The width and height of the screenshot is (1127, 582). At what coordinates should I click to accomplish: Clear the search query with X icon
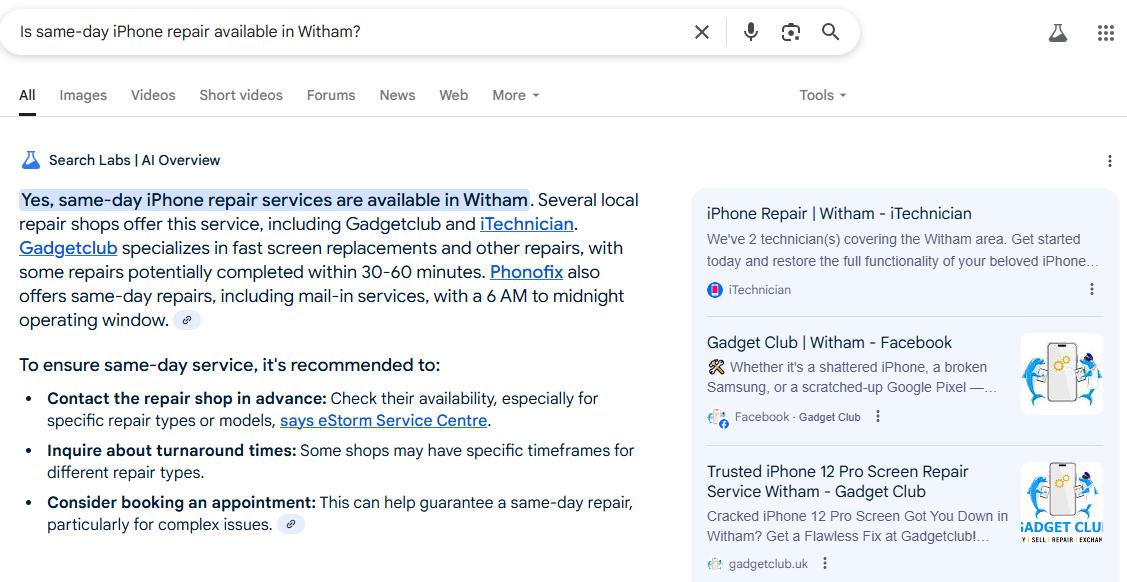point(702,32)
